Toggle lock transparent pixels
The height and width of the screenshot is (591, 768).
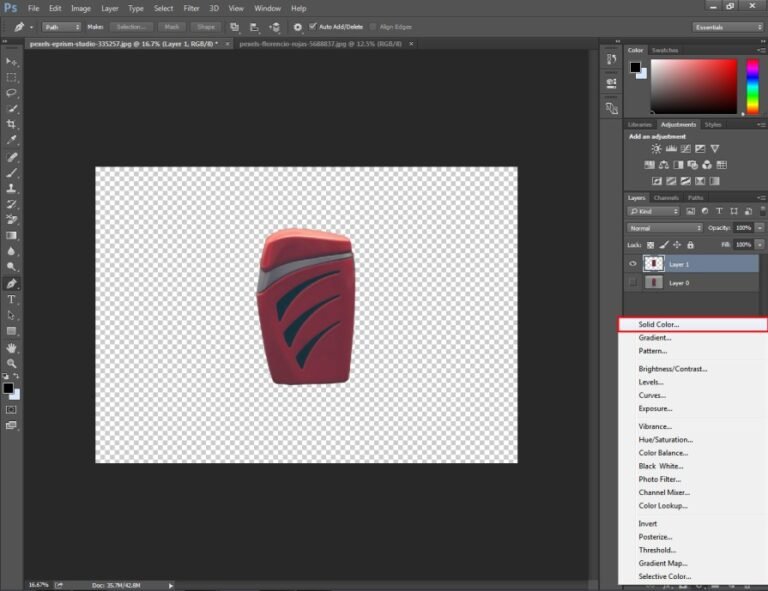tap(650, 245)
